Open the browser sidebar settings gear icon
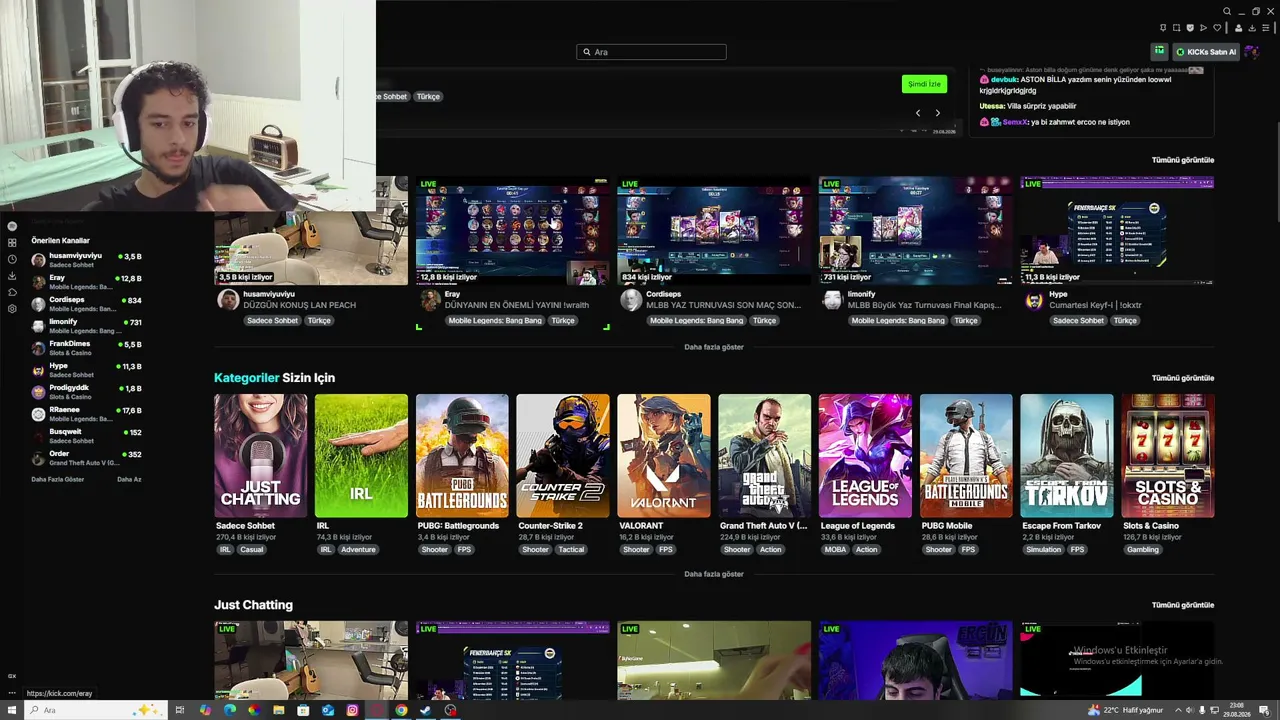This screenshot has width=1280, height=720. click(x=12, y=308)
